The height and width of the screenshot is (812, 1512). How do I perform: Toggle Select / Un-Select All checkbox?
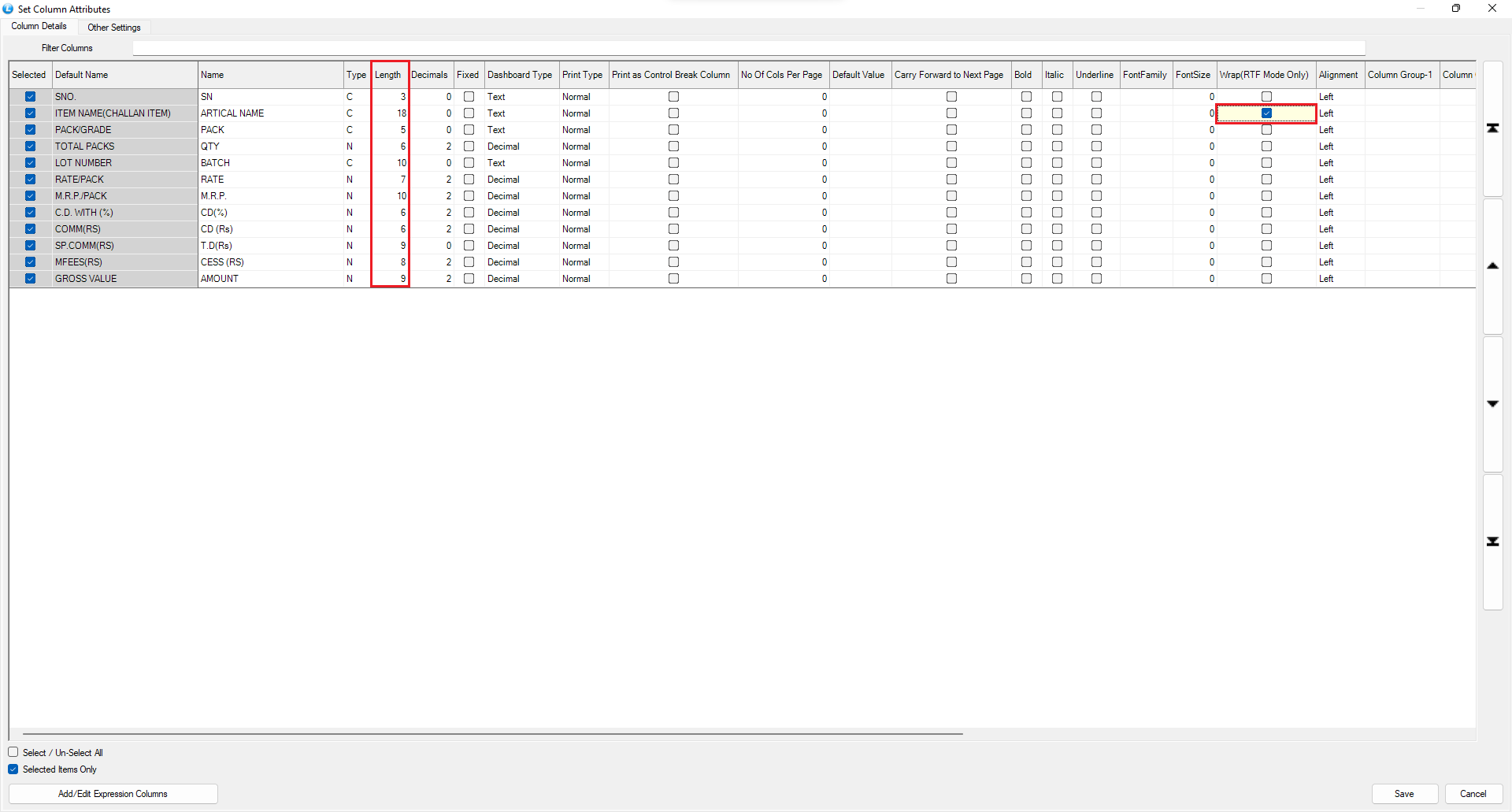click(13, 752)
